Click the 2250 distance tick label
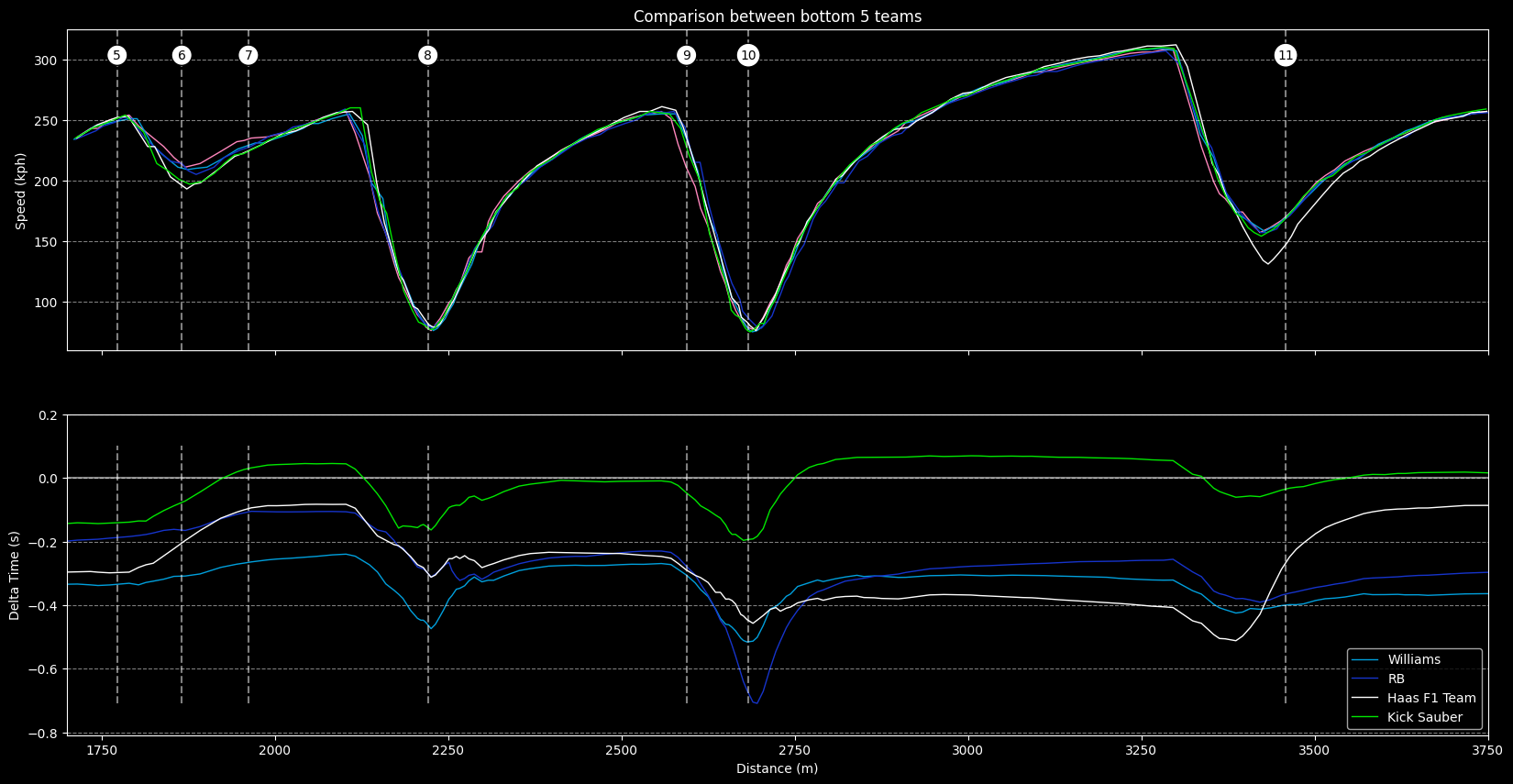The width and height of the screenshot is (1513, 784). tap(448, 749)
